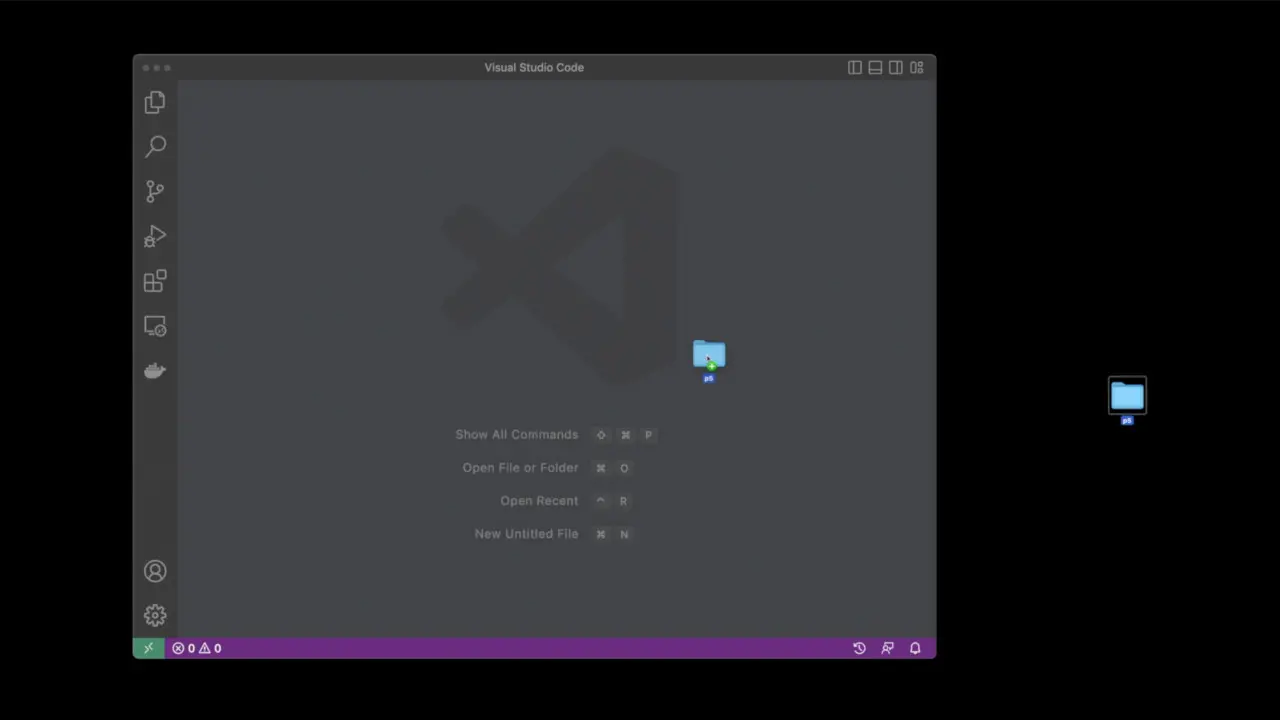1280x720 pixels.
Task: Open the Docker view in activity bar
Action: (155, 371)
